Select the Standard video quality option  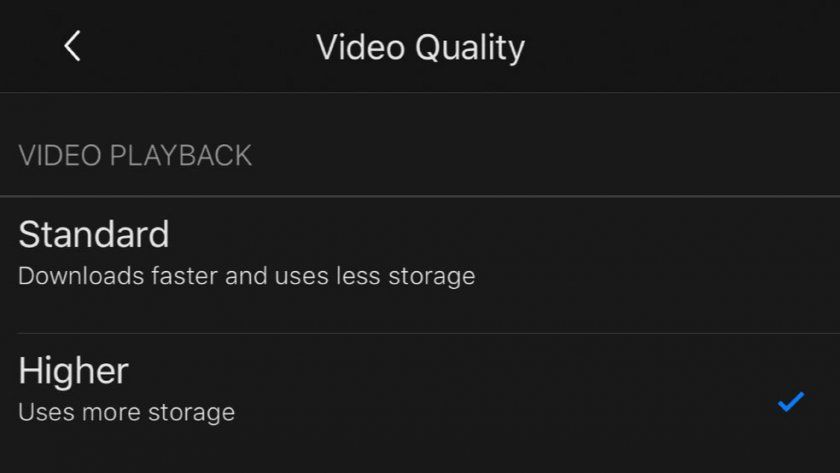[420, 265]
